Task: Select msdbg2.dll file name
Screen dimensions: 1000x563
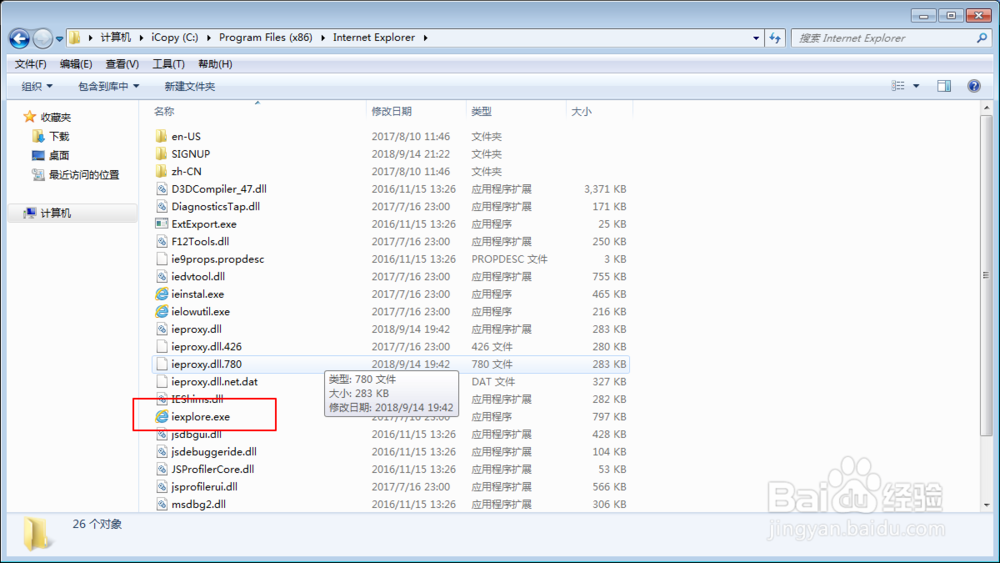Action: coord(198,504)
